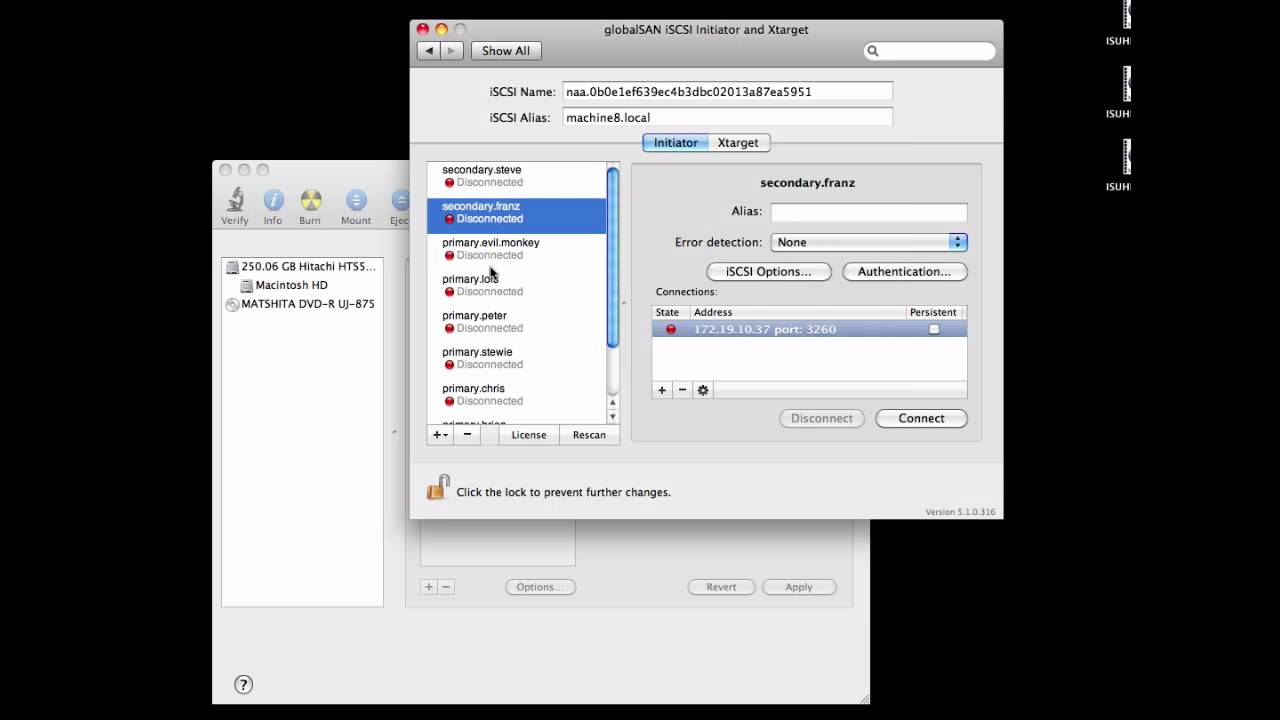Open the Authentication dialog
This screenshot has height=720, width=1280.
tap(904, 272)
